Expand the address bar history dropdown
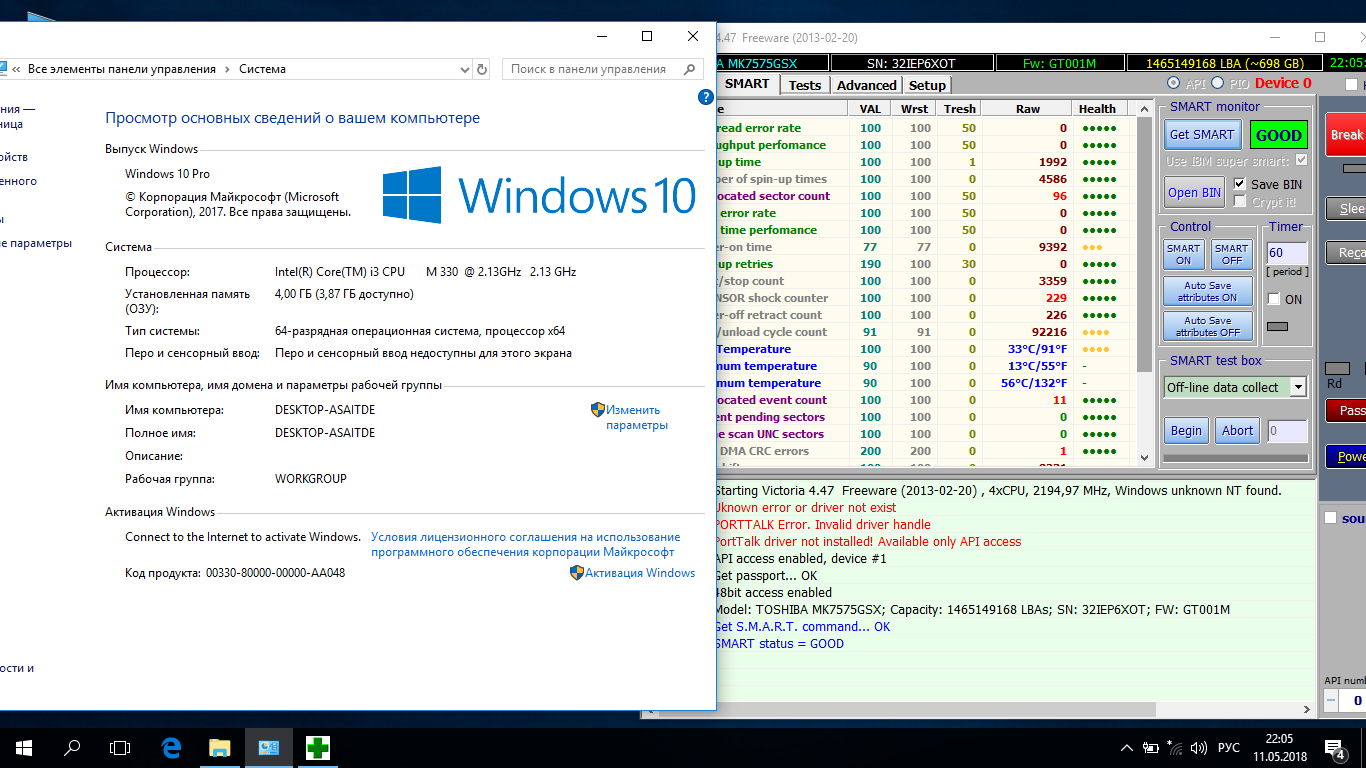Viewport: 1366px width, 768px height. 464,69
